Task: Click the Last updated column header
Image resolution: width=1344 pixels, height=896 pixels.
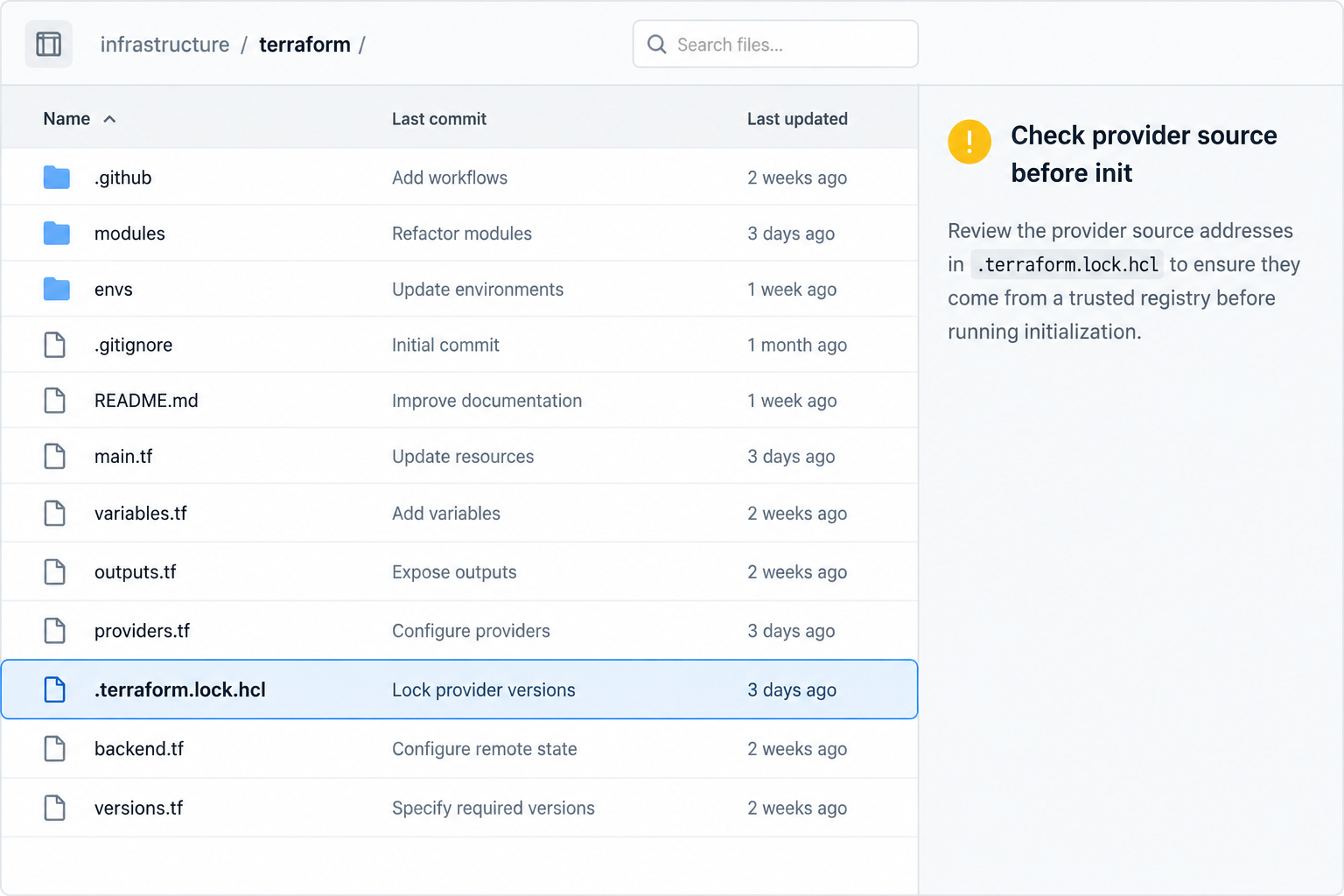Action: (797, 119)
